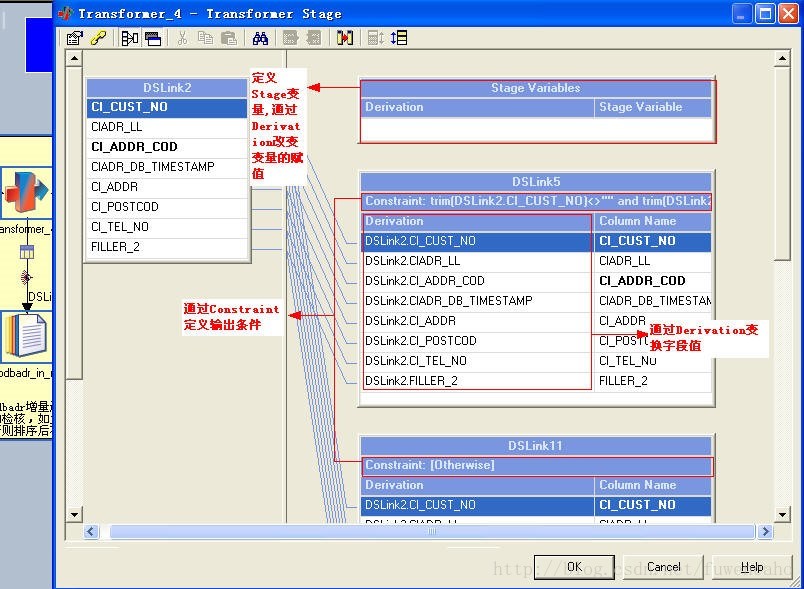804x589 pixels.
Task: Click the right pane scroll-up arrow
Action: point(782,58)
